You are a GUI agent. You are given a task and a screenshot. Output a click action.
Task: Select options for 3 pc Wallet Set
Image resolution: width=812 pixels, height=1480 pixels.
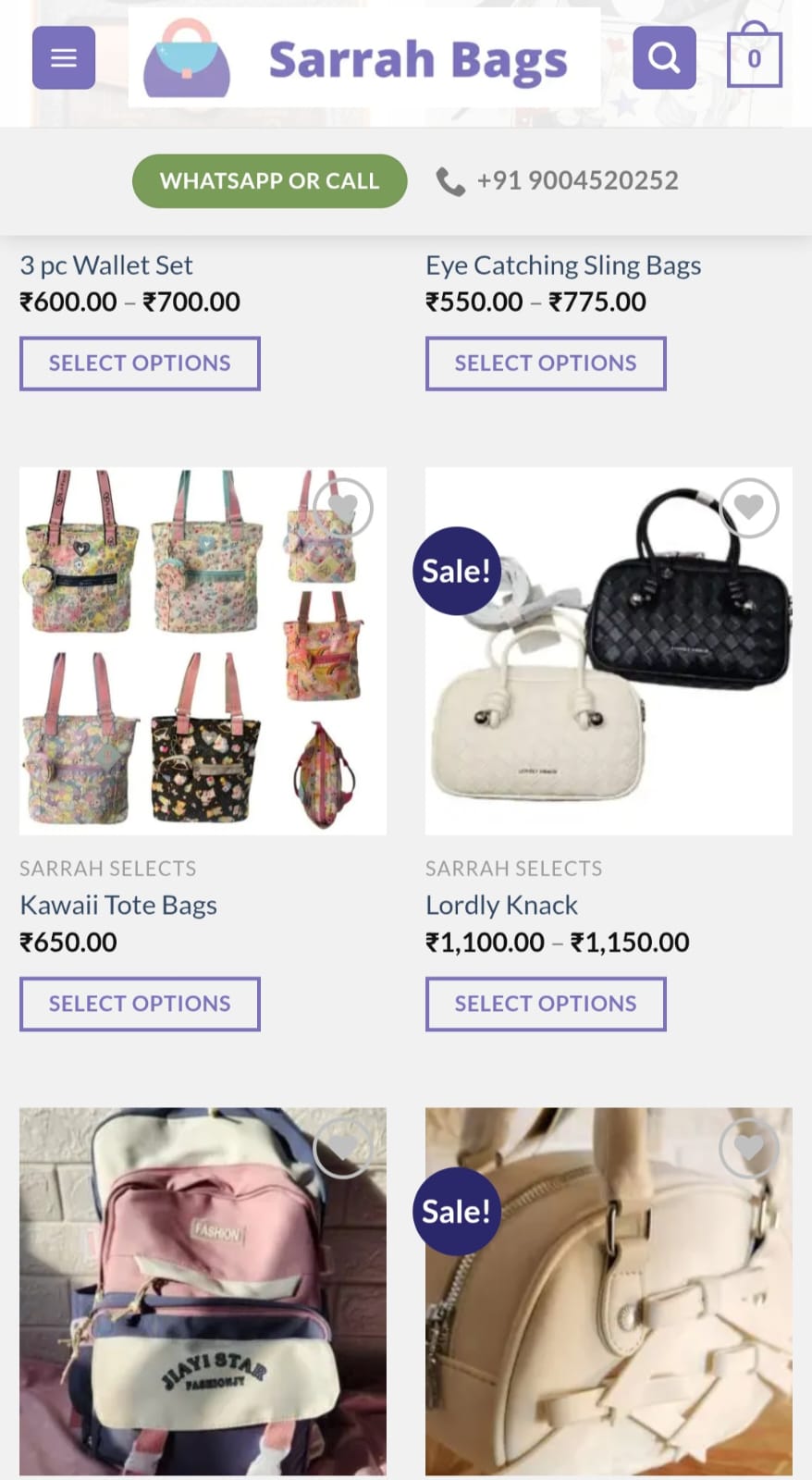pyautogui.click(x=140, y=364)
